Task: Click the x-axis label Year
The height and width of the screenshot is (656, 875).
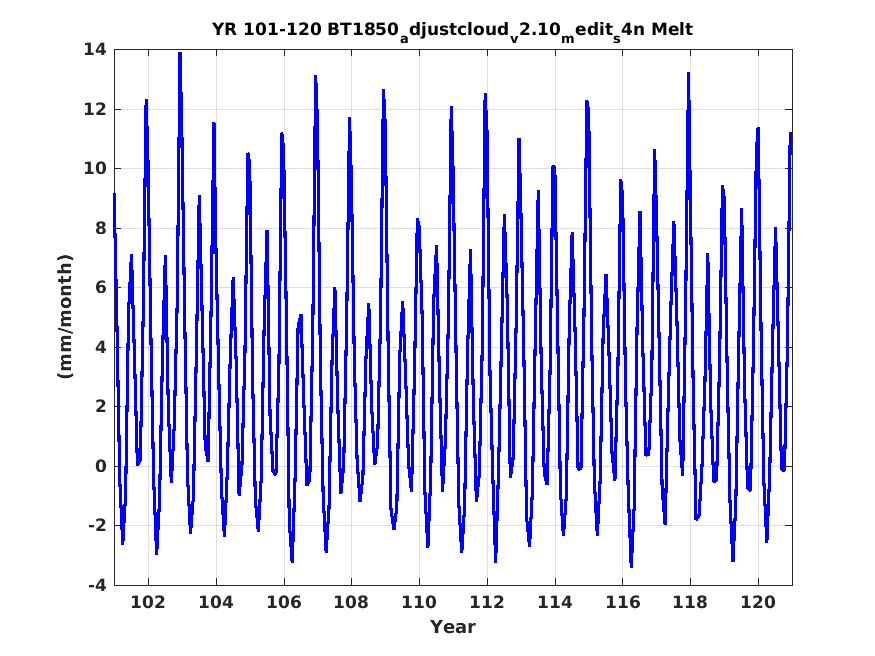Action: tap(453, 627)
